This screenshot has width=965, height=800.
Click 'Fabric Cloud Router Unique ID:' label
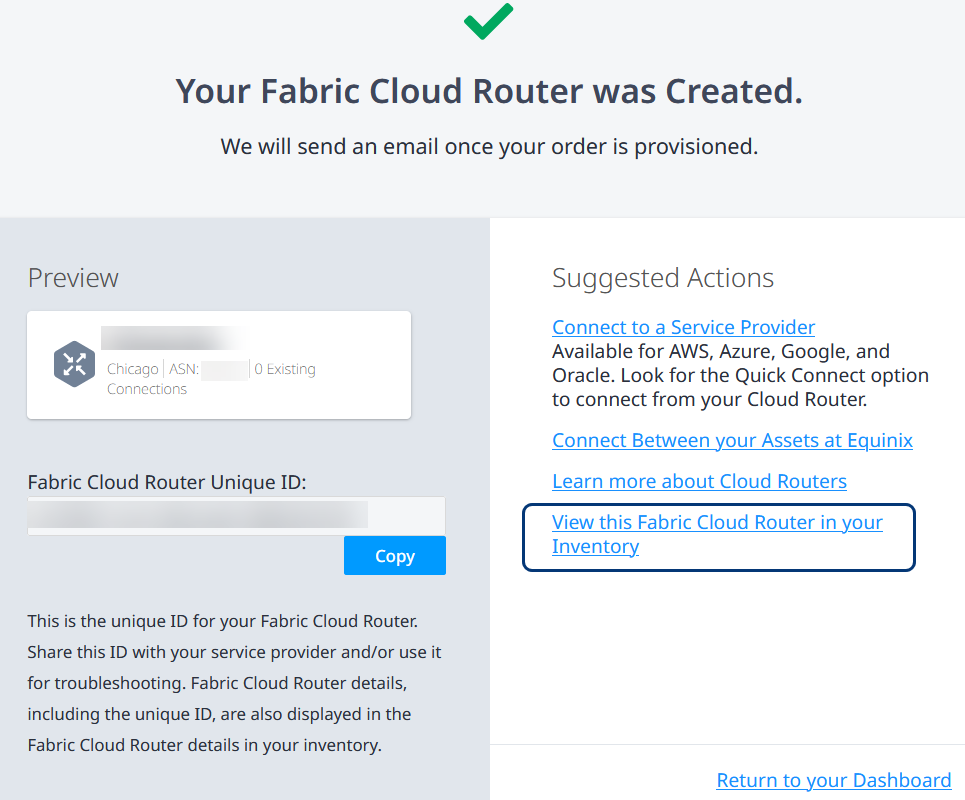coord(167,482)
